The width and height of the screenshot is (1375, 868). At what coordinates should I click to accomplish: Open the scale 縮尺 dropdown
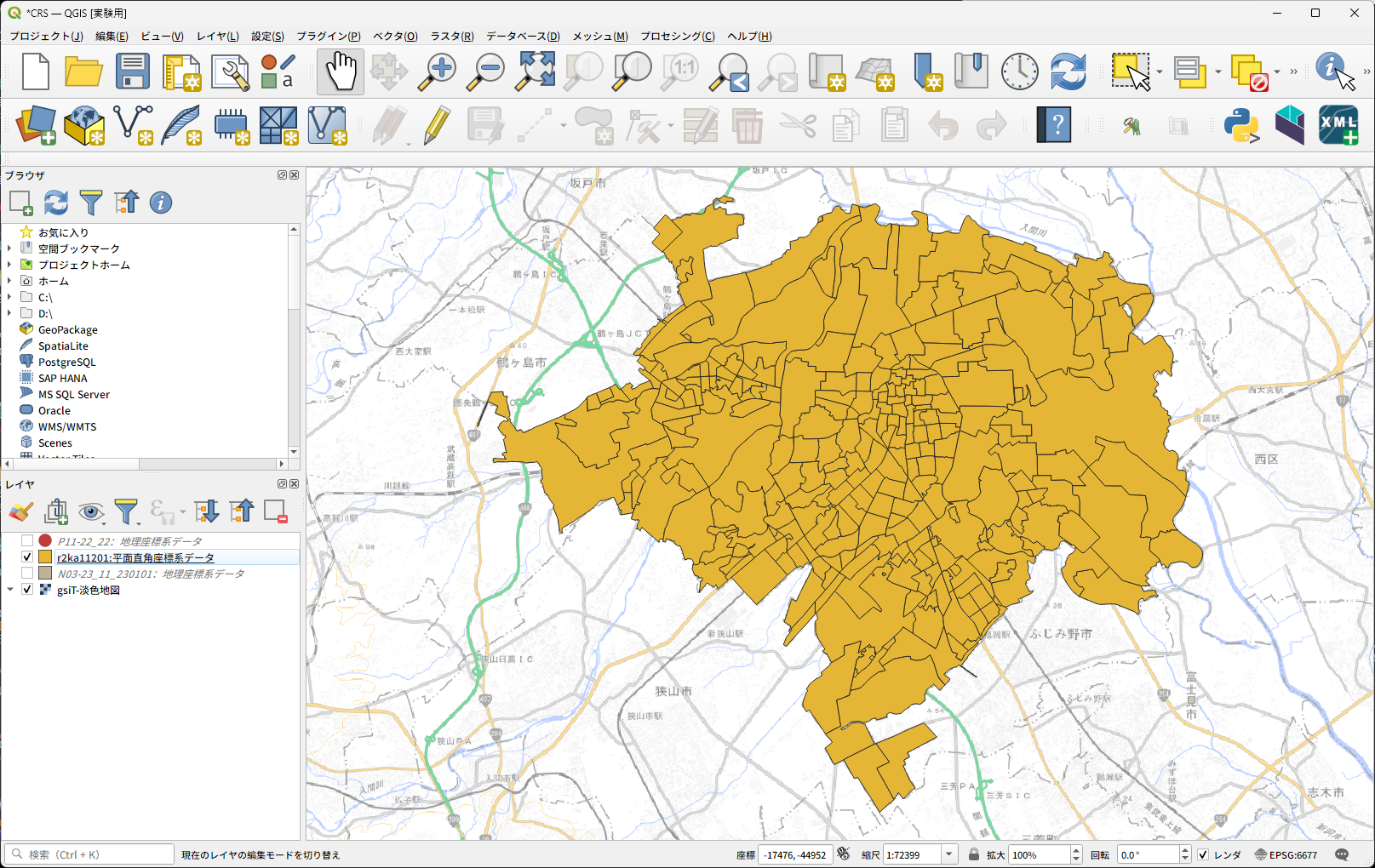pyautogui.click(x=949, y=855)
